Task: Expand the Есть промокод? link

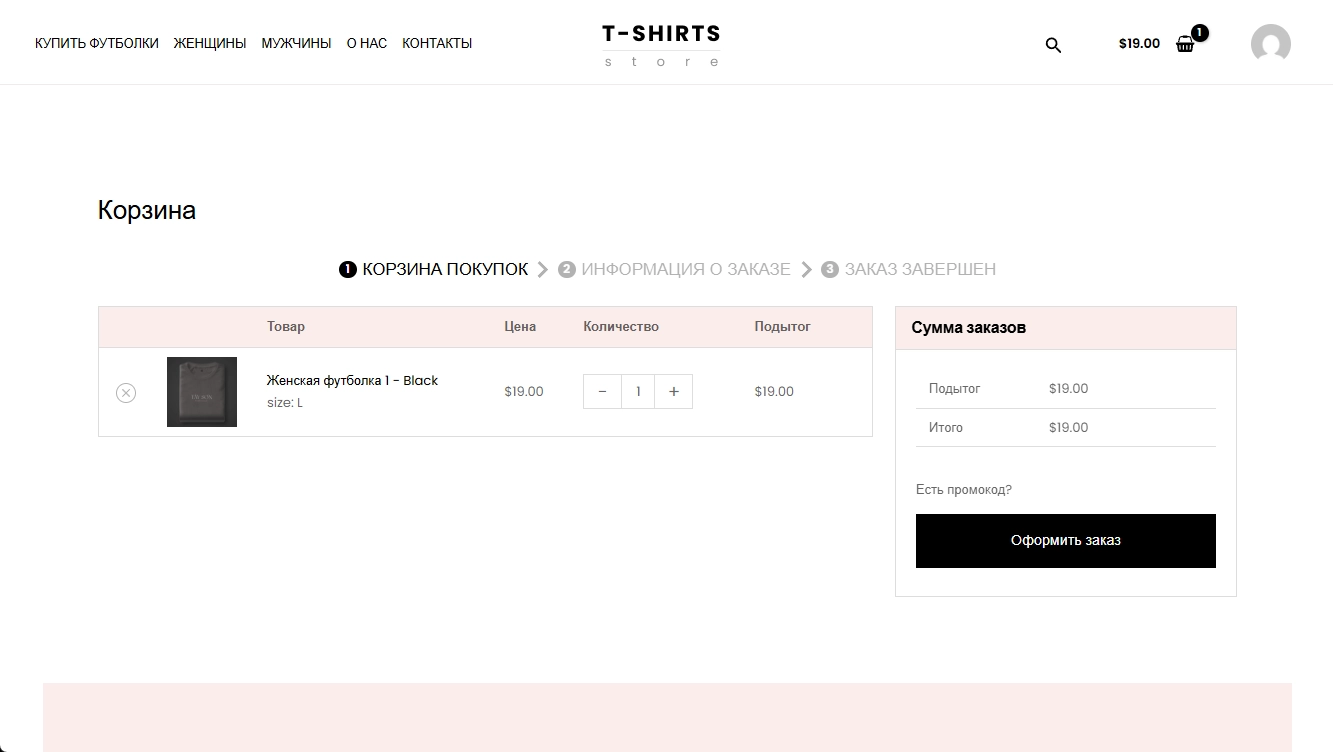Action: click(964, 489)
